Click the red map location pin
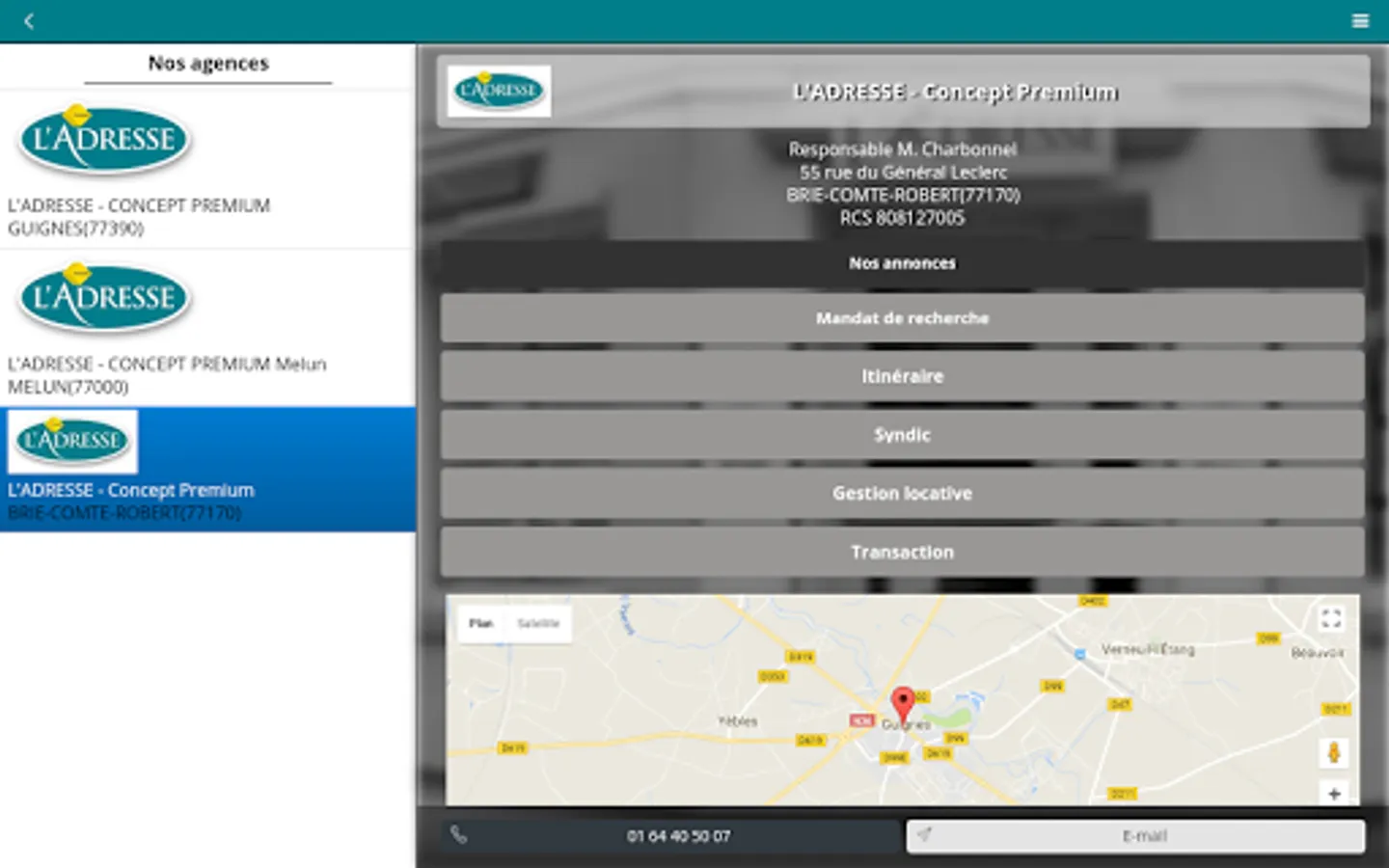1389x868 pixels. click(x=903, y=705)
